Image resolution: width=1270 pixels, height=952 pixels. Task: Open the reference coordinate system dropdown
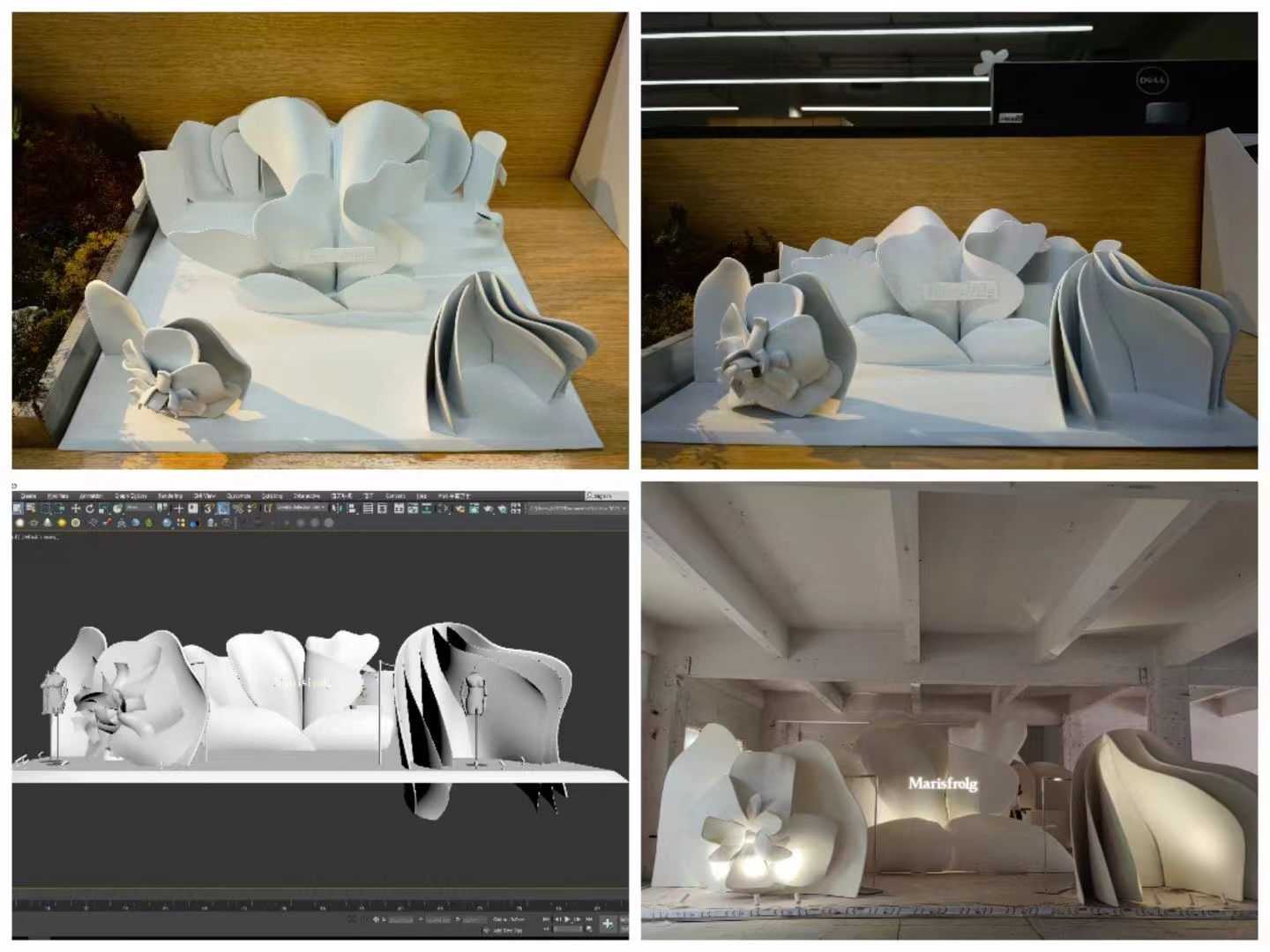[139, 508]
